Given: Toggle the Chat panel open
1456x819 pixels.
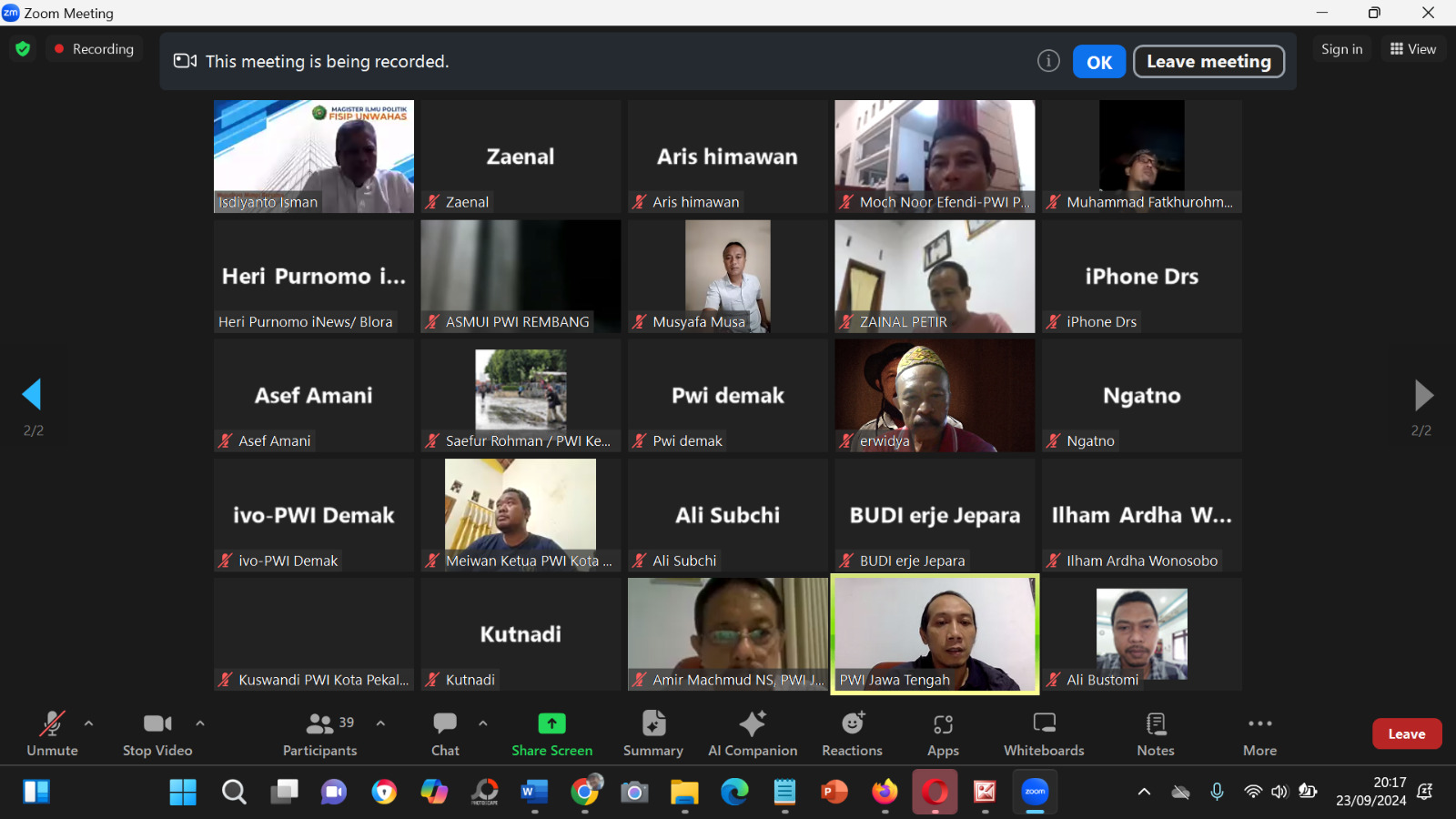Looking at the screenshot, I should click(x=445, y=733).
